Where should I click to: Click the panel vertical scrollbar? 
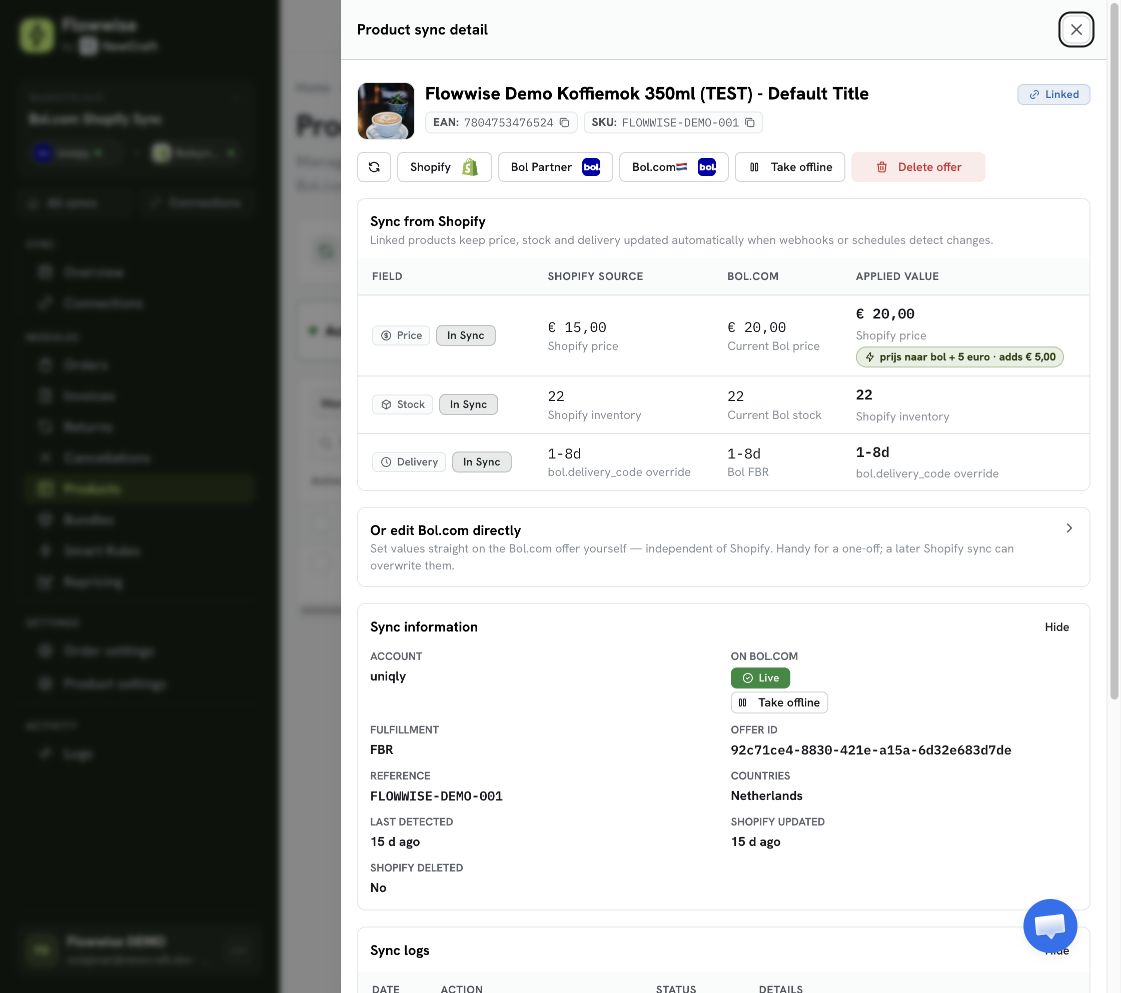(x=1114, y=350)
